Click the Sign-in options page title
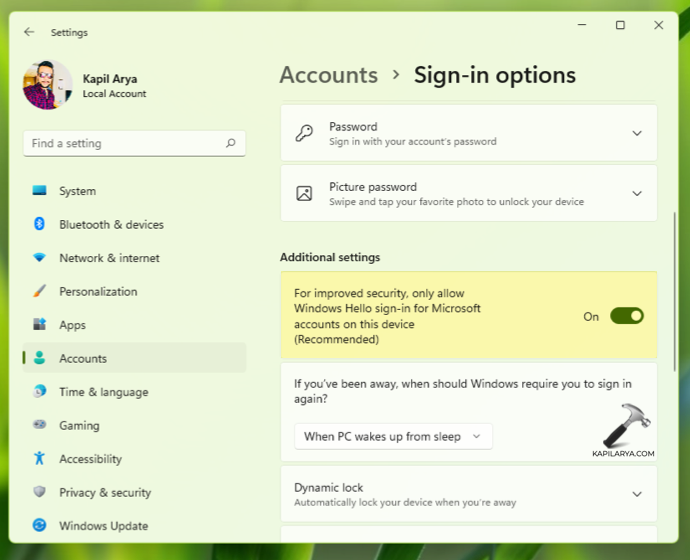The image size is (690, 560). pyautogui.click(x=495, y=75)
